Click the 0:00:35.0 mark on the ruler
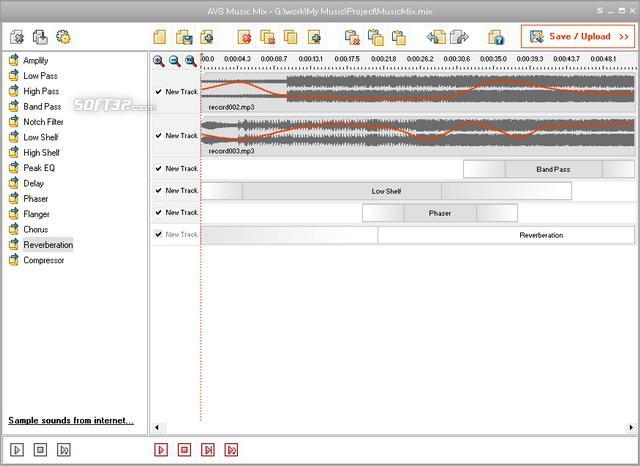Image resolution: width=640 pixels, height=466 pixels. tap(493, 59)
